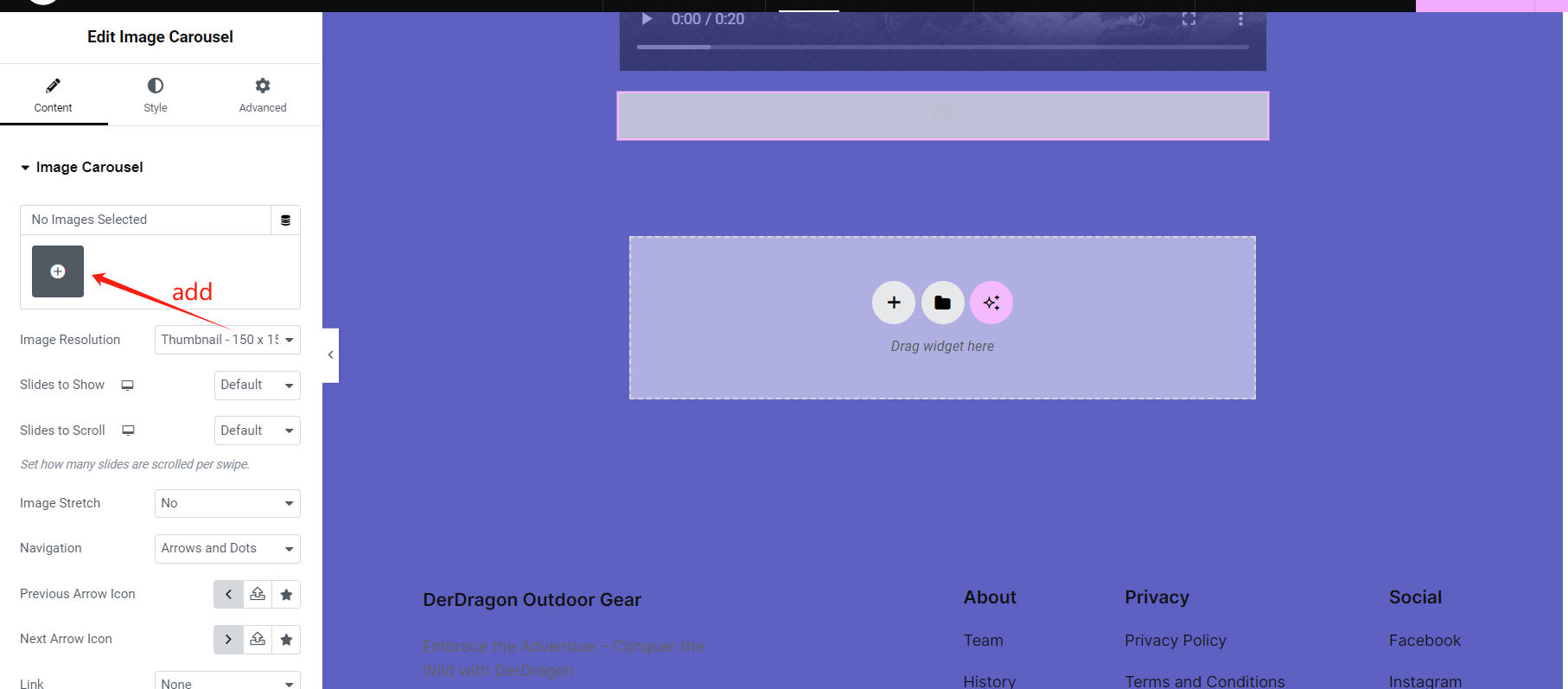Open icon library for Previous Arrow Icon
Image resolution: width=1568 pixels, height=689 pixels.
click(286, 594)
